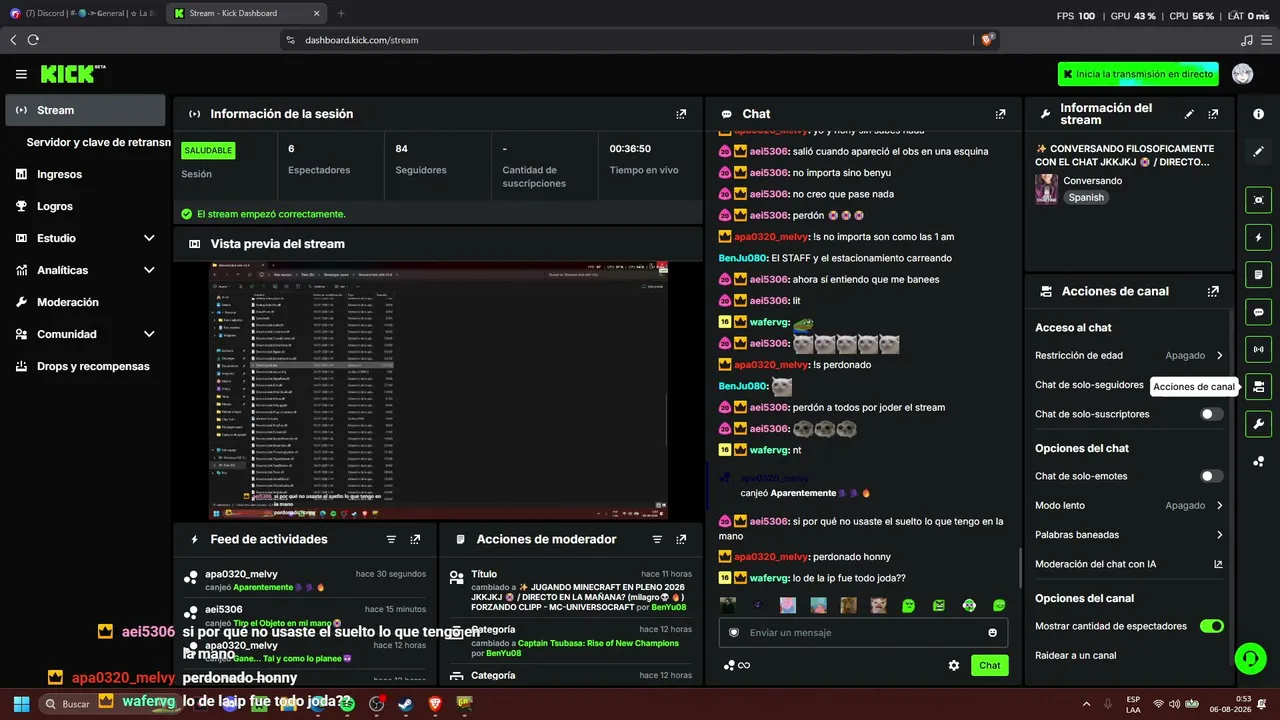Open Modo lento options

tap(1129, 505)
